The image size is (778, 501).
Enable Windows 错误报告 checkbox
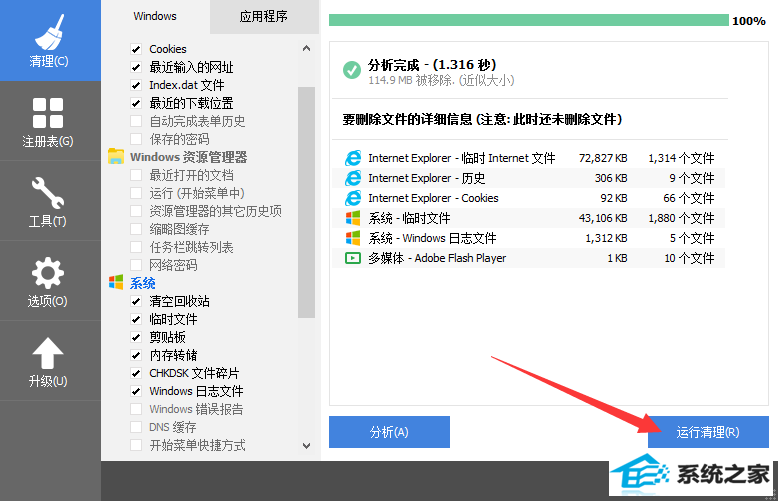136,409
